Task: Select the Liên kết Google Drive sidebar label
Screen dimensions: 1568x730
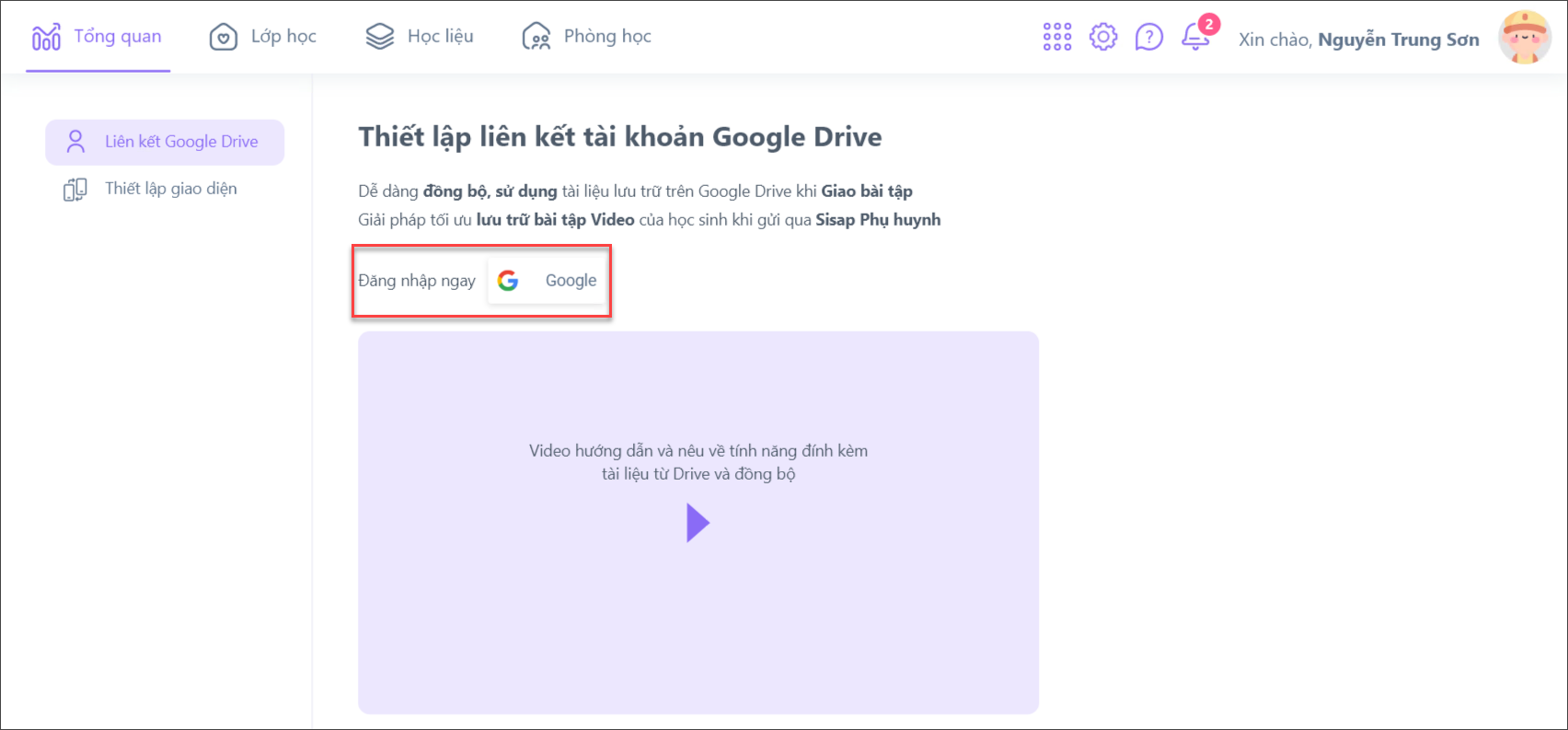Action: click(x=181, y=142)
